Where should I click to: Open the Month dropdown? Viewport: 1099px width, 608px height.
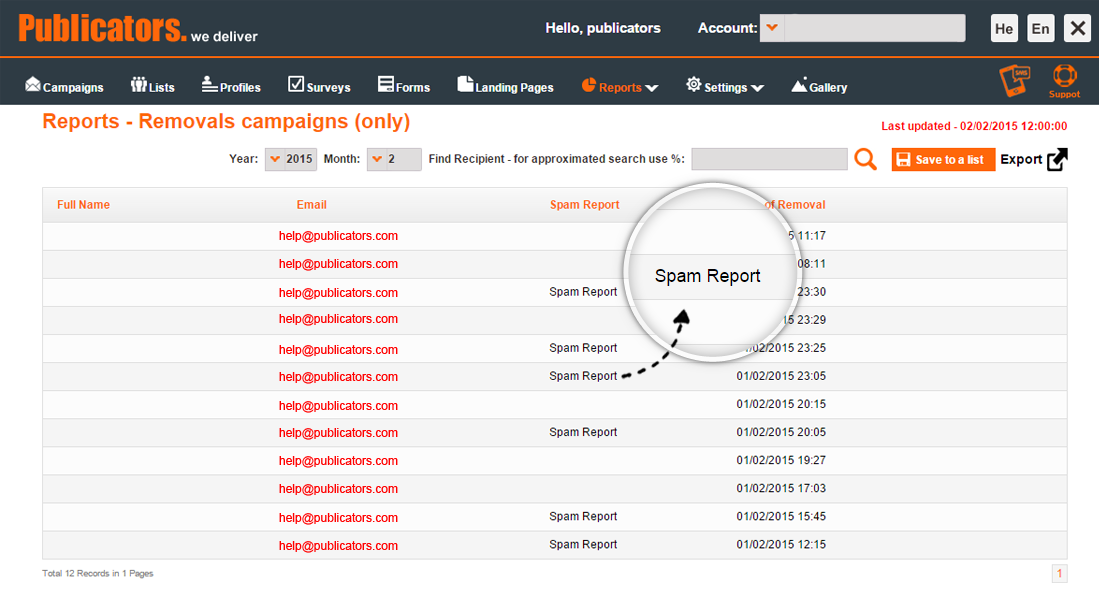pos(394,159)
